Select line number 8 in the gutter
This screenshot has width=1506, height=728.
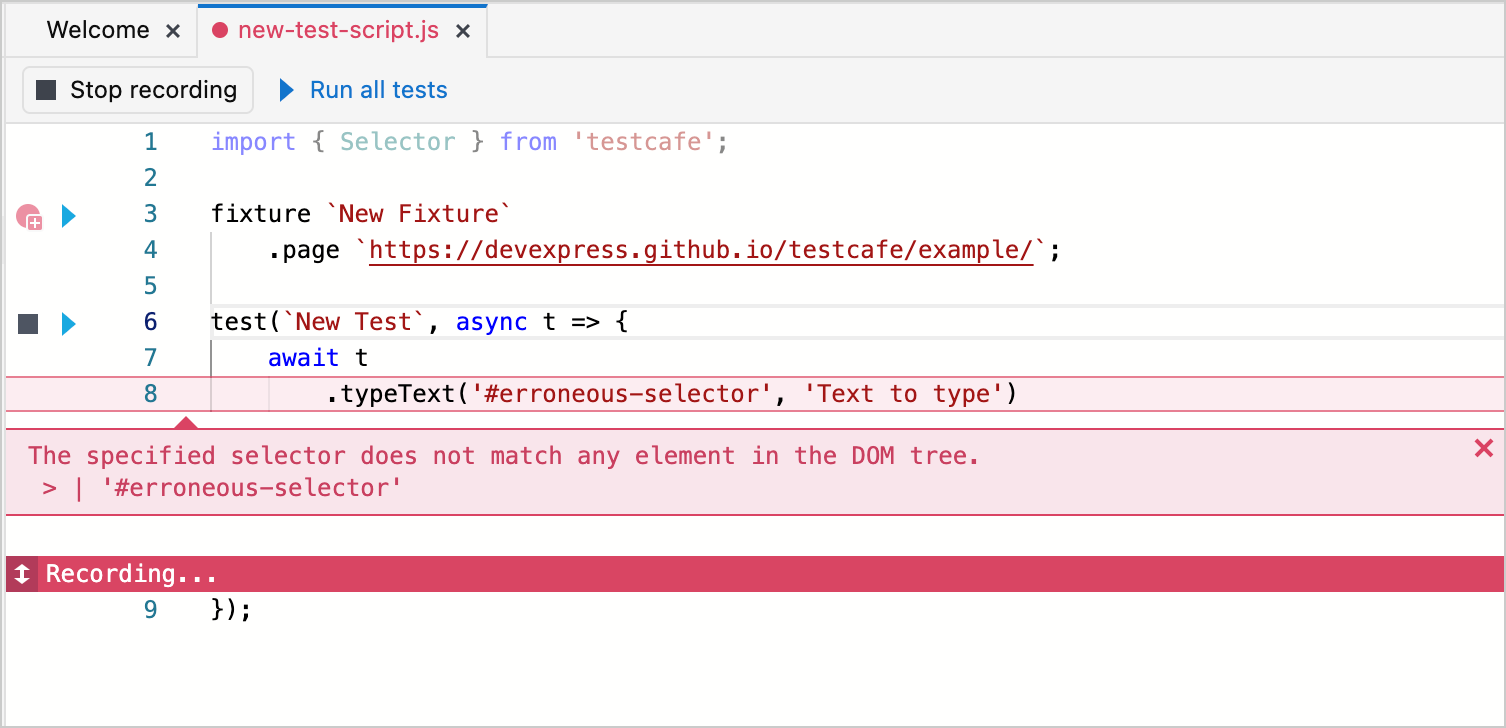[x=150, y=393]
